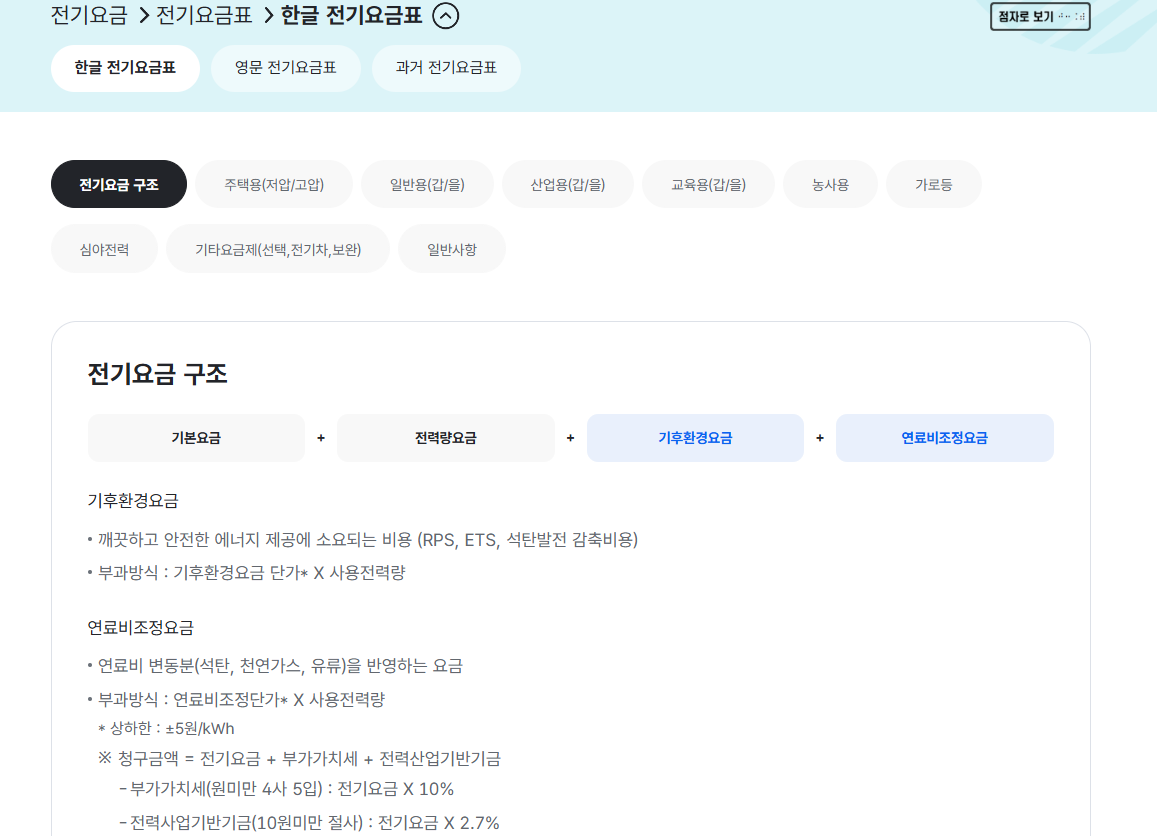Open the 농사용 category tab
This screenshot has width=1157, height=836.
(830, 184)
